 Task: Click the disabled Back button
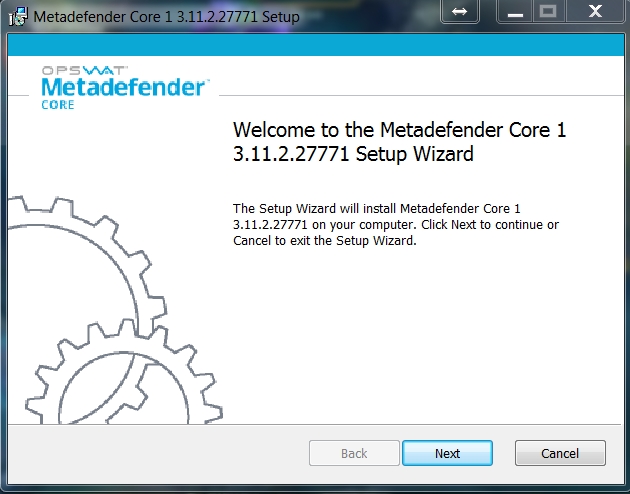click(354, 453)
